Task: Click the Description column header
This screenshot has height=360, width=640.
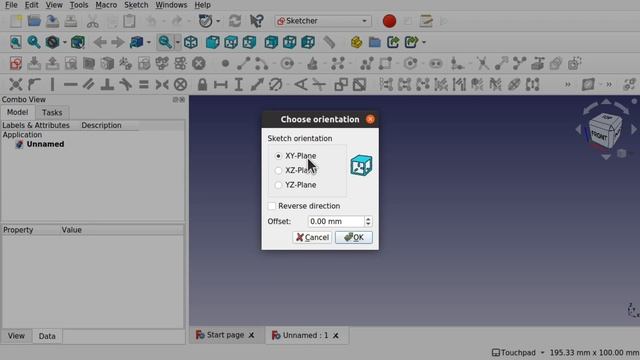Action: 101,125
